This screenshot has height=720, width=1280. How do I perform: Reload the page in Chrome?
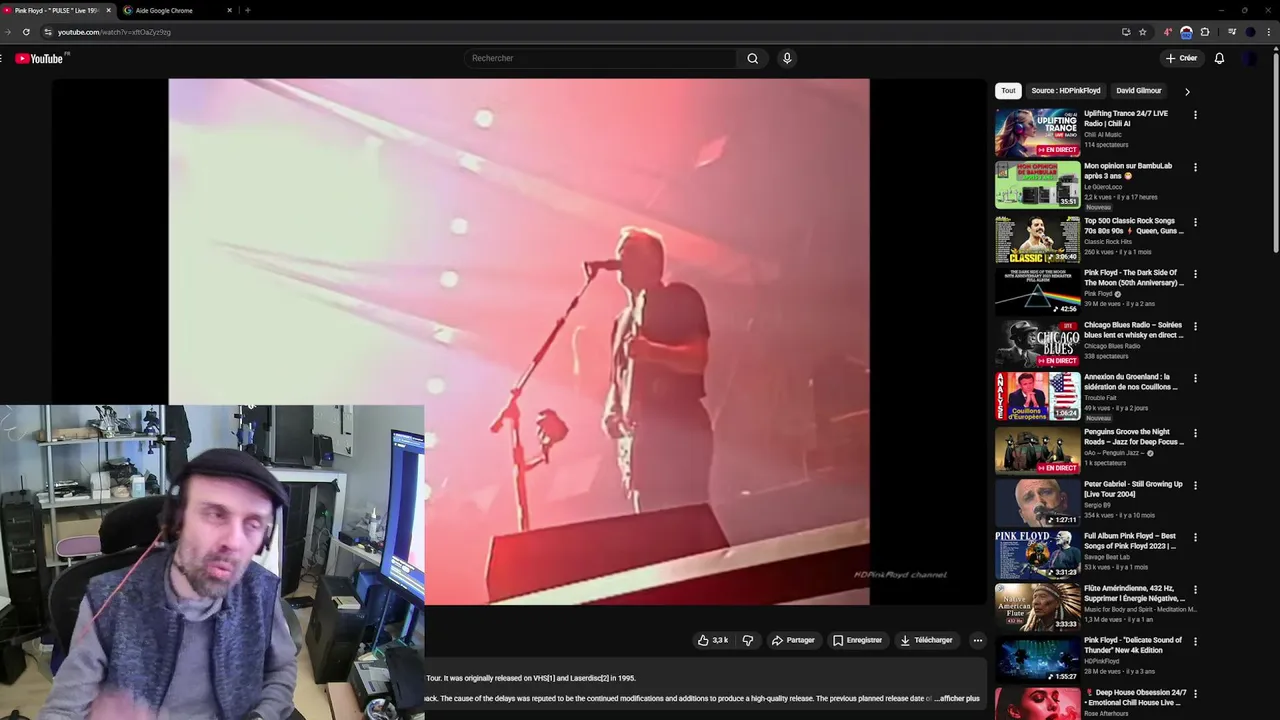pyautogui.click(x=26, y=32)
